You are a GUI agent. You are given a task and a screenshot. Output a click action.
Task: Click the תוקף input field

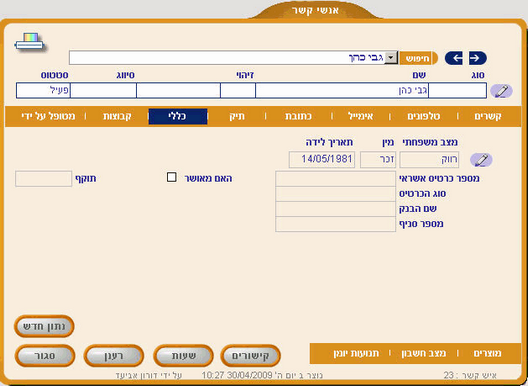tap(43, 179)
